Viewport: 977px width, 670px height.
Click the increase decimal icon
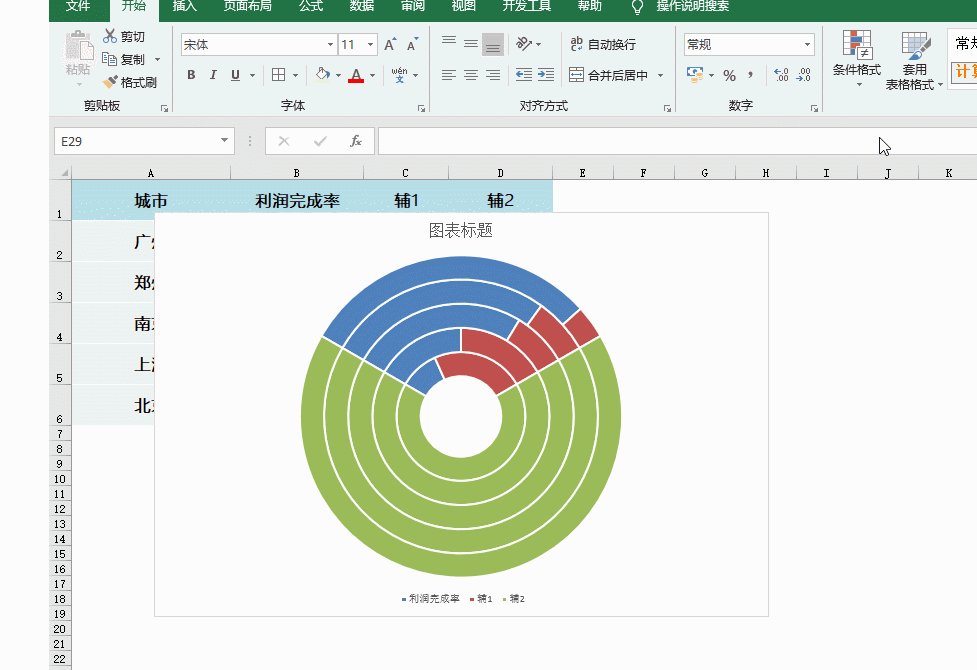click(x=779, y=75)
